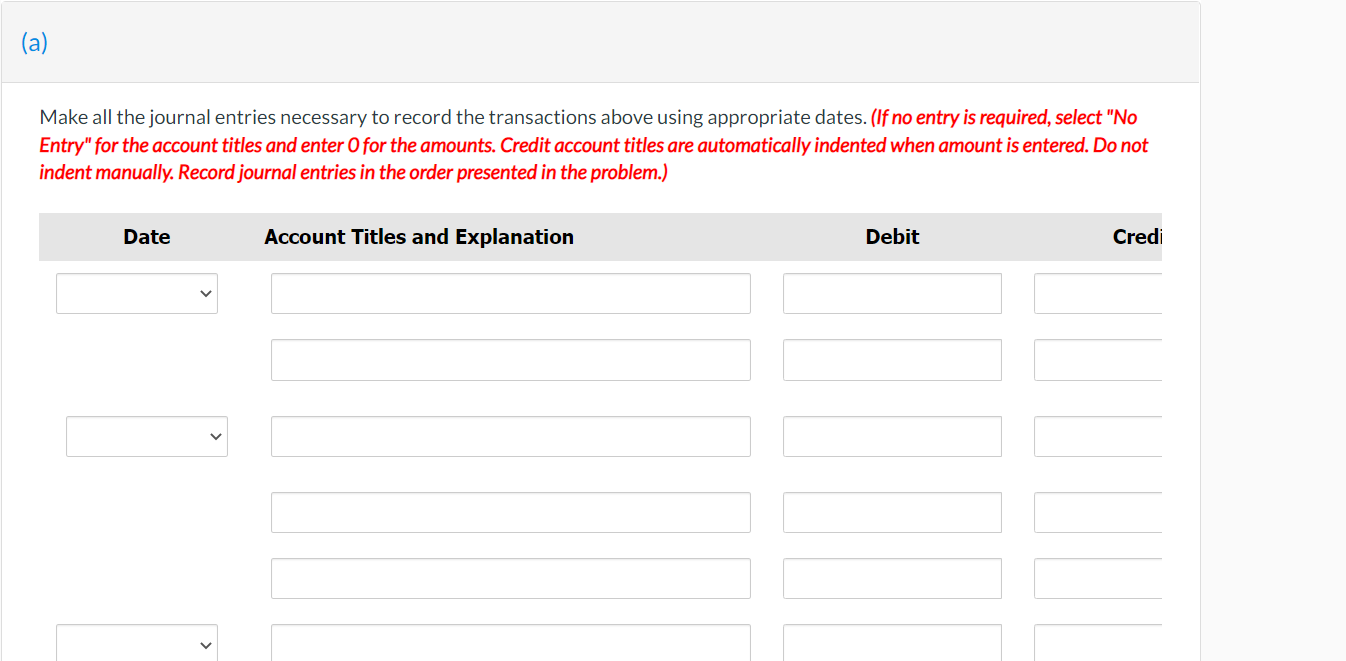Focus the third Debit amount field
The width and height of the screenshot is (1346, 661).
pyautogui.click(x=891, y=436)
